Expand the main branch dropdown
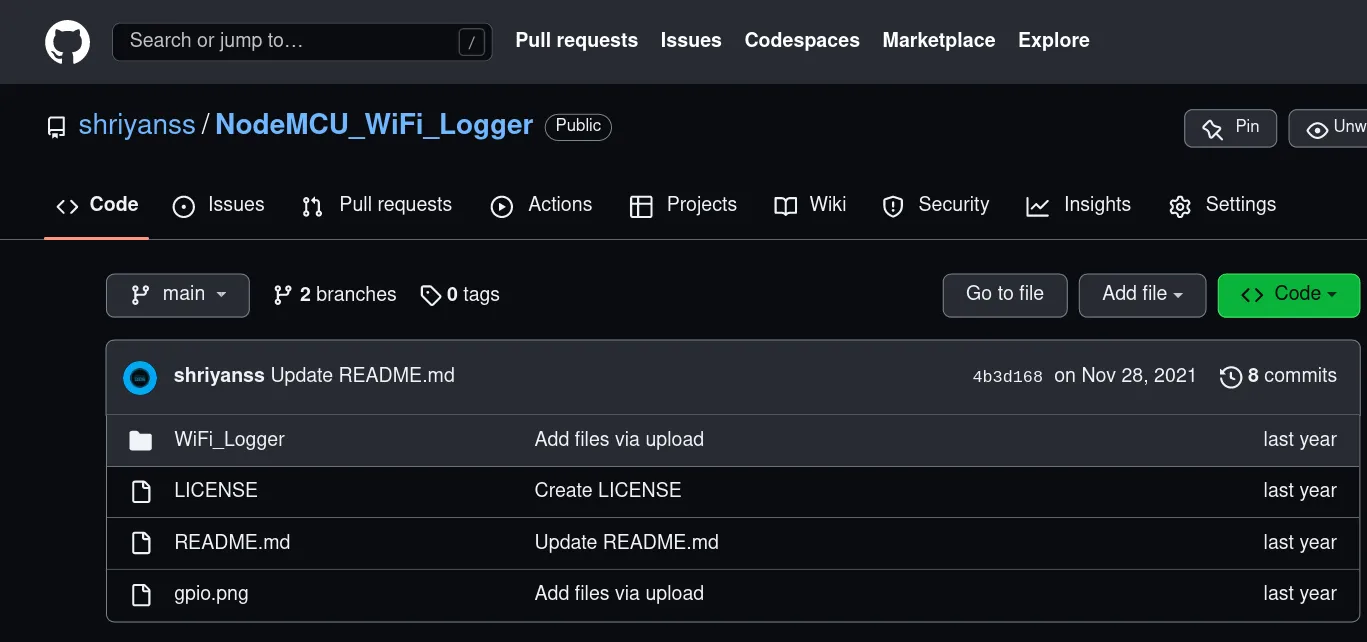 pos(178,295)
